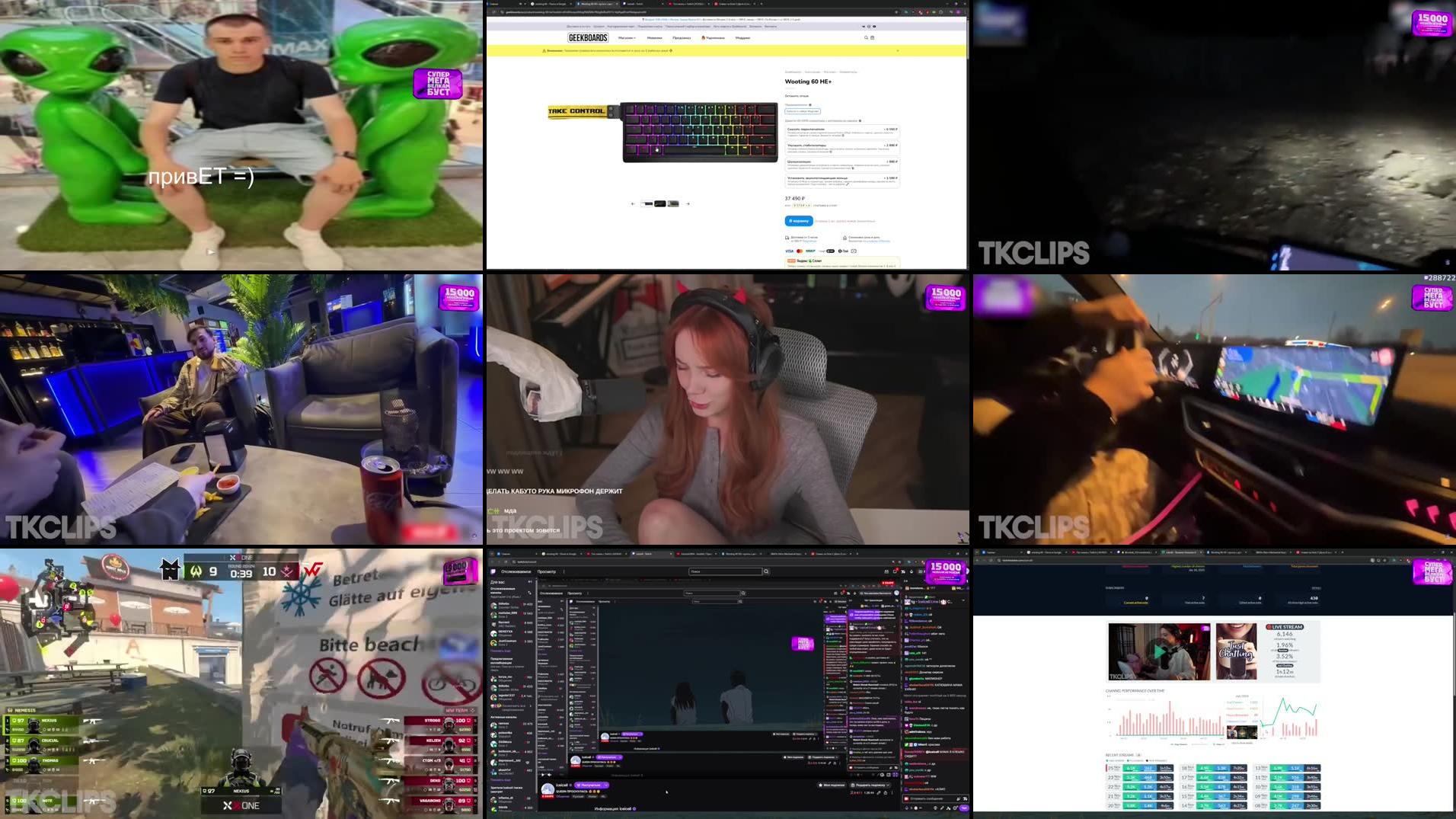Image resolution: width=1456 pixels, height=819 pixels.
Task: Open the Twitch notifications bell
Action: 896,572
